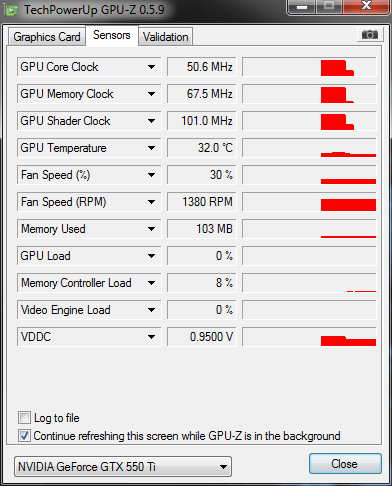The width and height of the screenshot is (392, 486).
Task: Select the Sensors tab
Action: (x=112, y=35)
